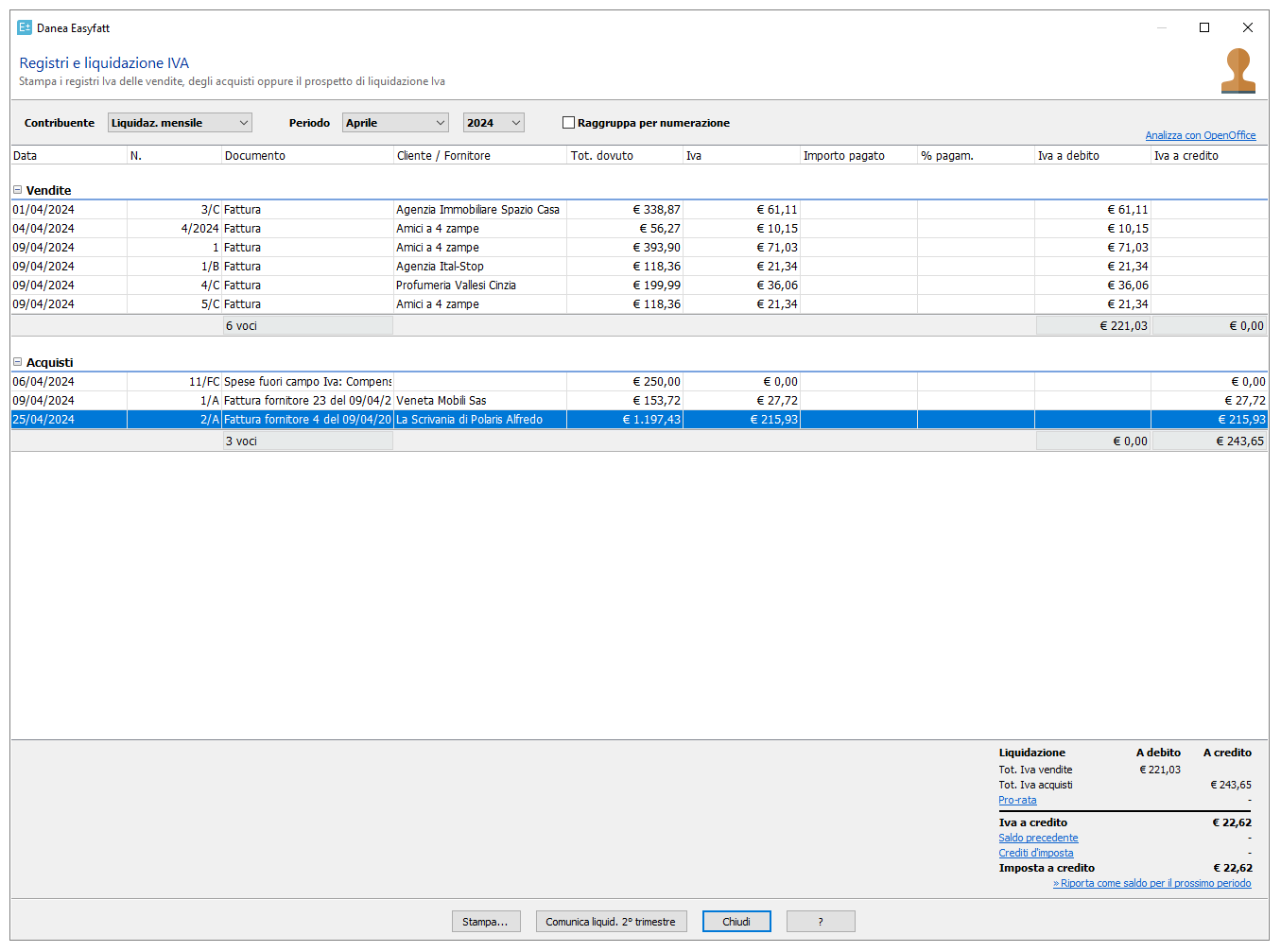Screen dimensions: 1281x952
Task: Select the Agenzia Ital-Stop row
Action: [x=639, y=267]
